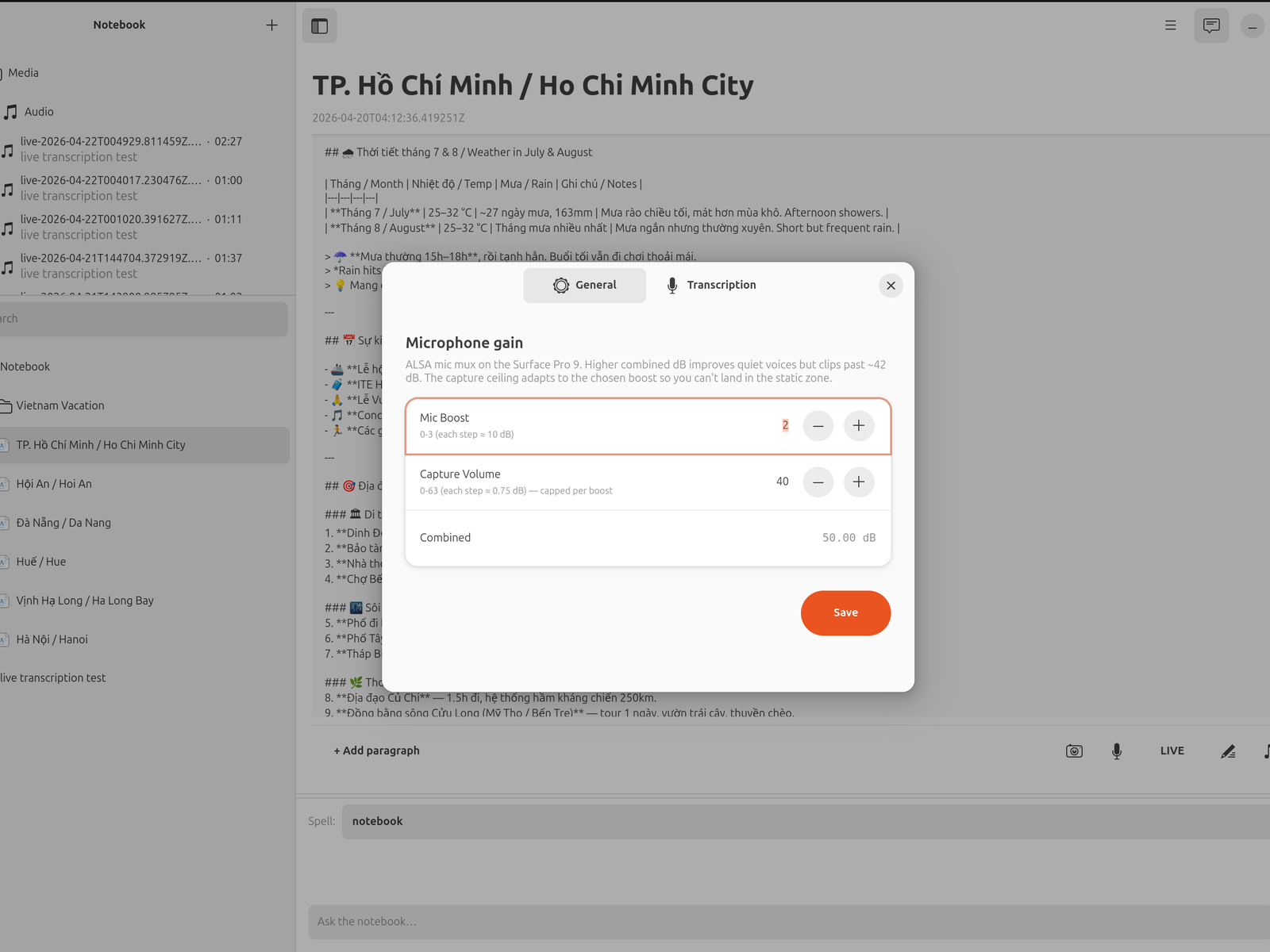
Task: Open audio recording with duration 01:11
Action: pyautogui.click(x=131, y=227)
